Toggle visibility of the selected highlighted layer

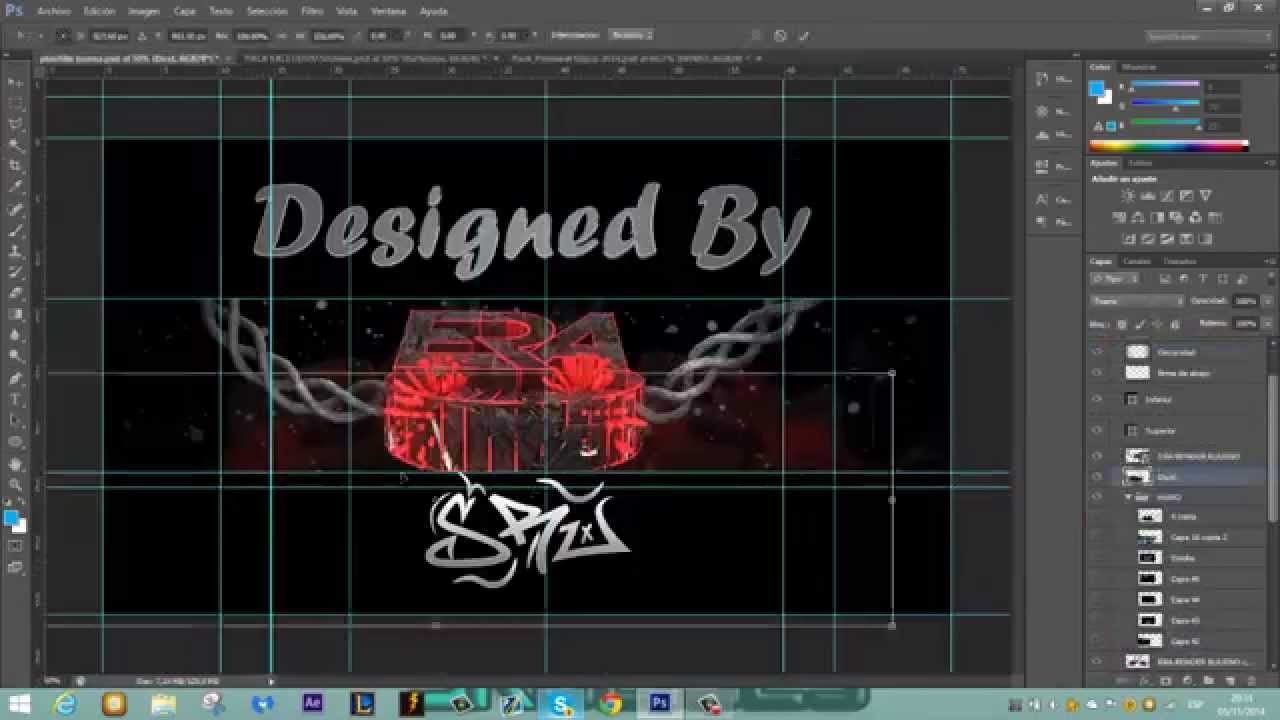tap(1097, 477)
